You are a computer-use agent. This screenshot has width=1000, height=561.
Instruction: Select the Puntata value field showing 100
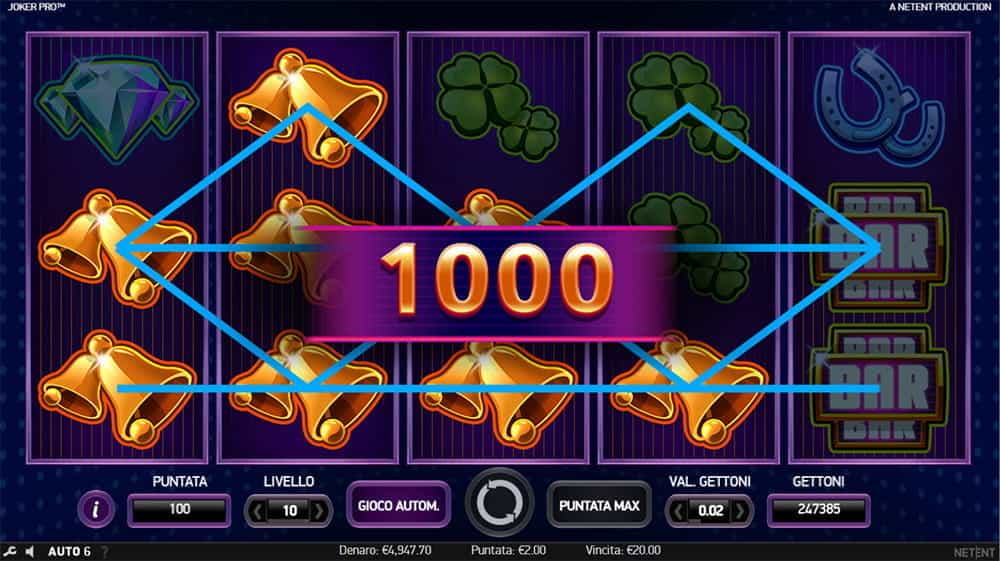click(x=179, y=509)
